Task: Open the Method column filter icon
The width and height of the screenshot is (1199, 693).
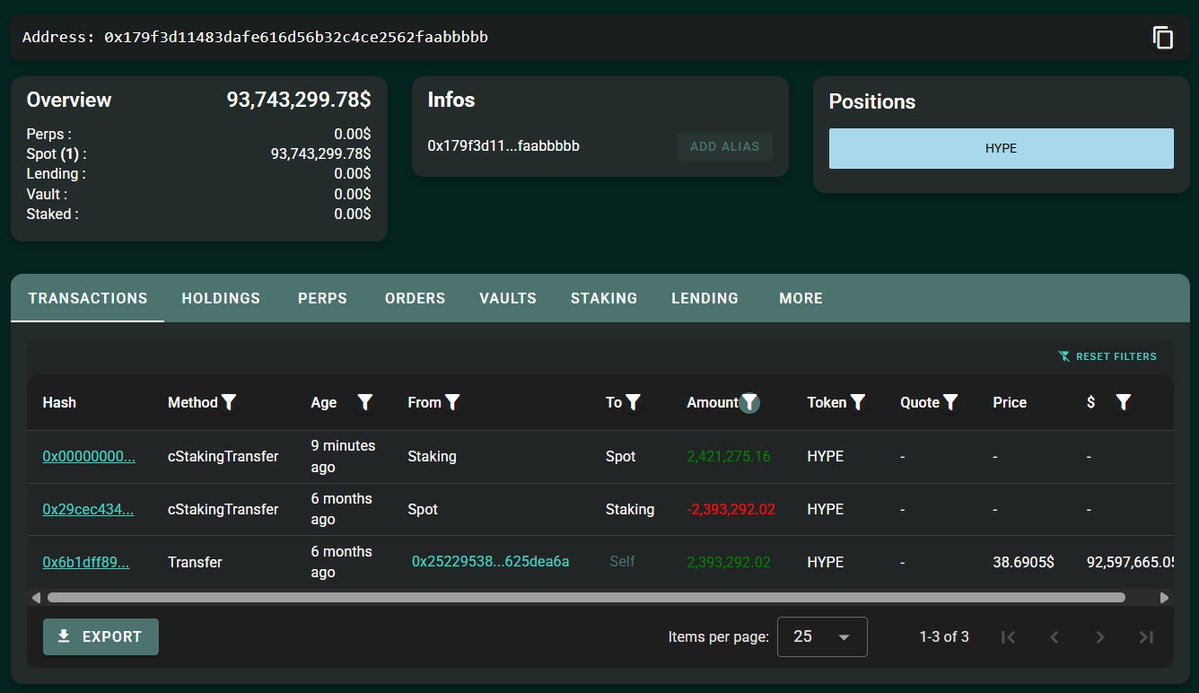Action: [x=229, y=402]
